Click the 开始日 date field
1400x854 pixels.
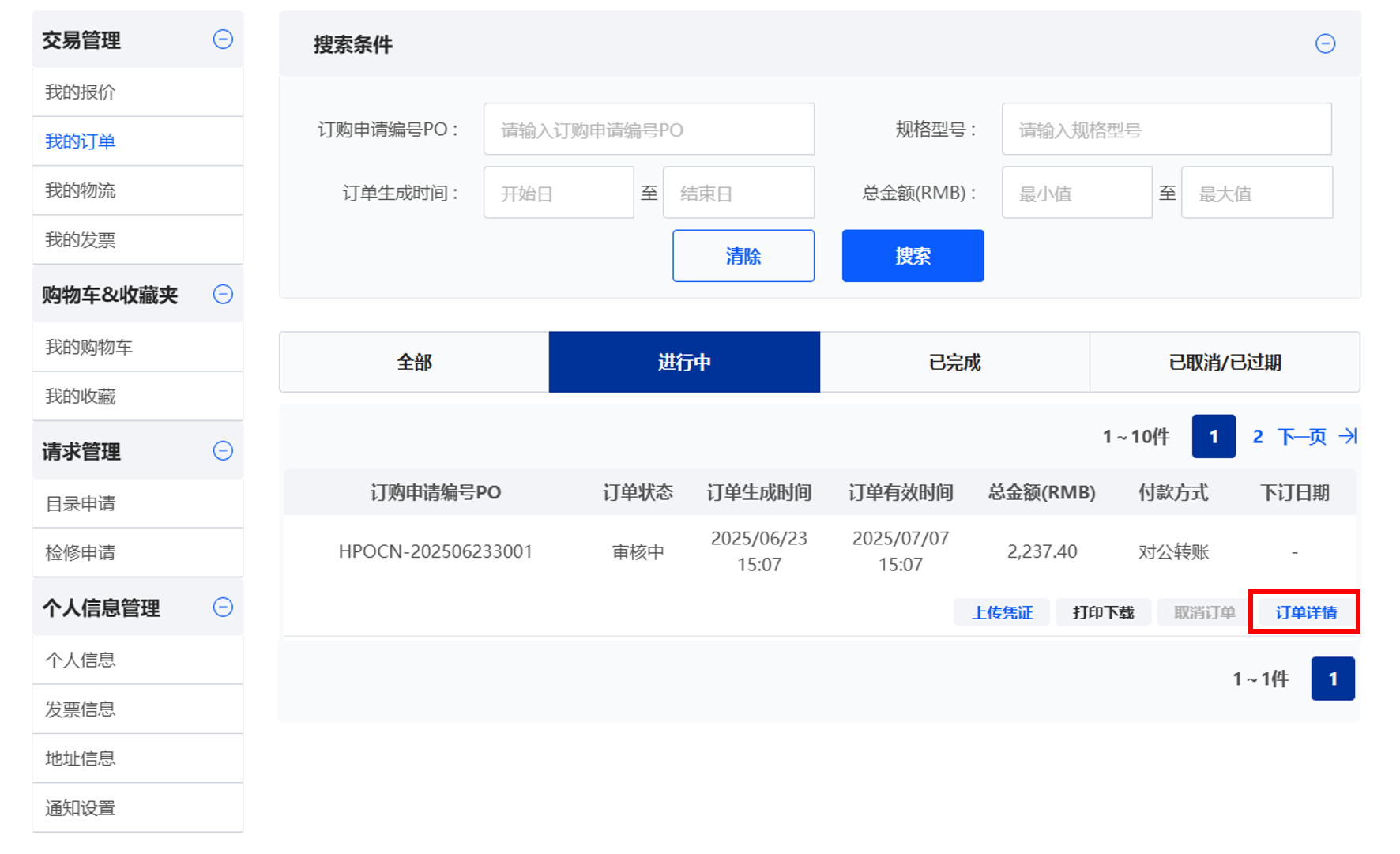(x=558, y=194)
